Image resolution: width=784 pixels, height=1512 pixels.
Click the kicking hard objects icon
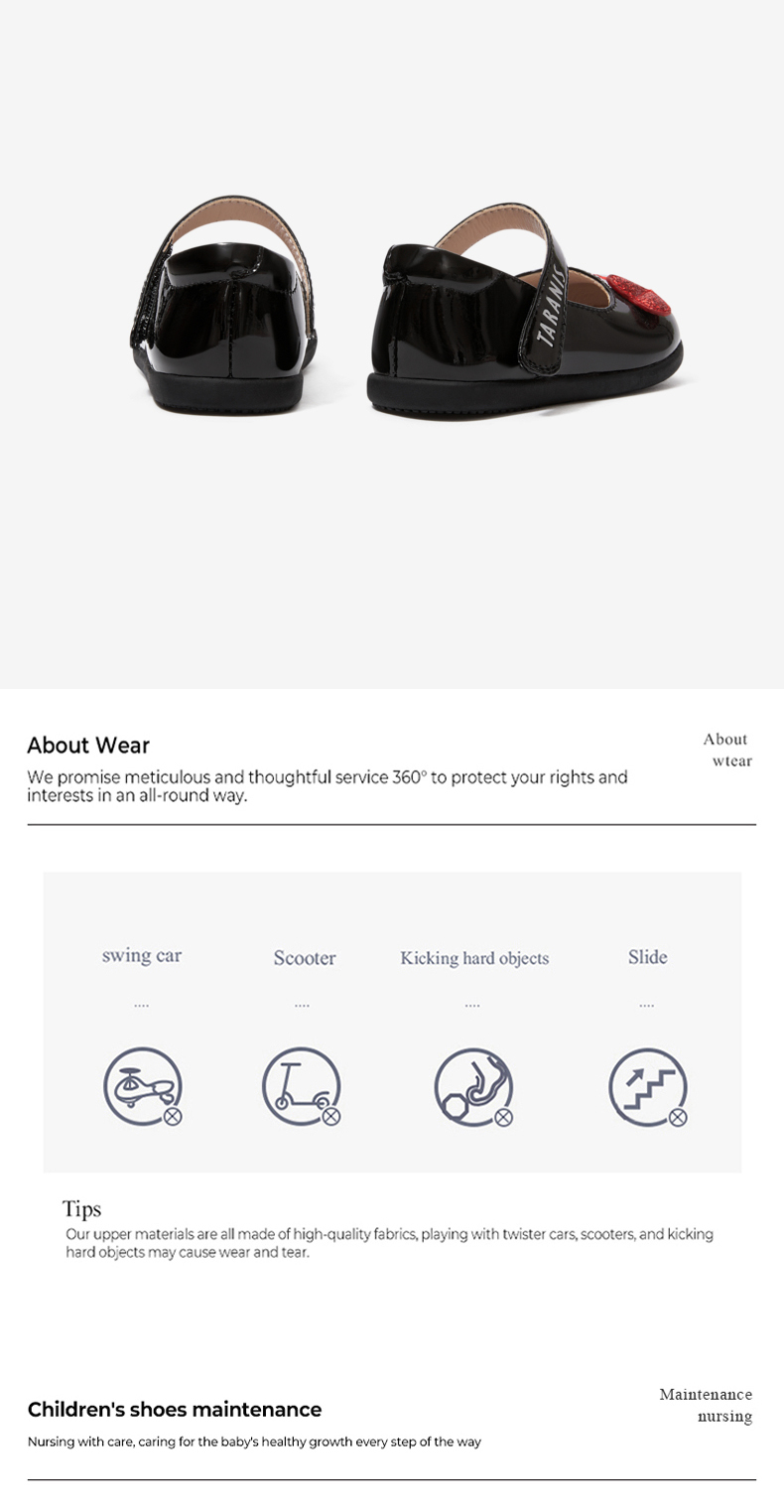click(x=474, y=1087)
